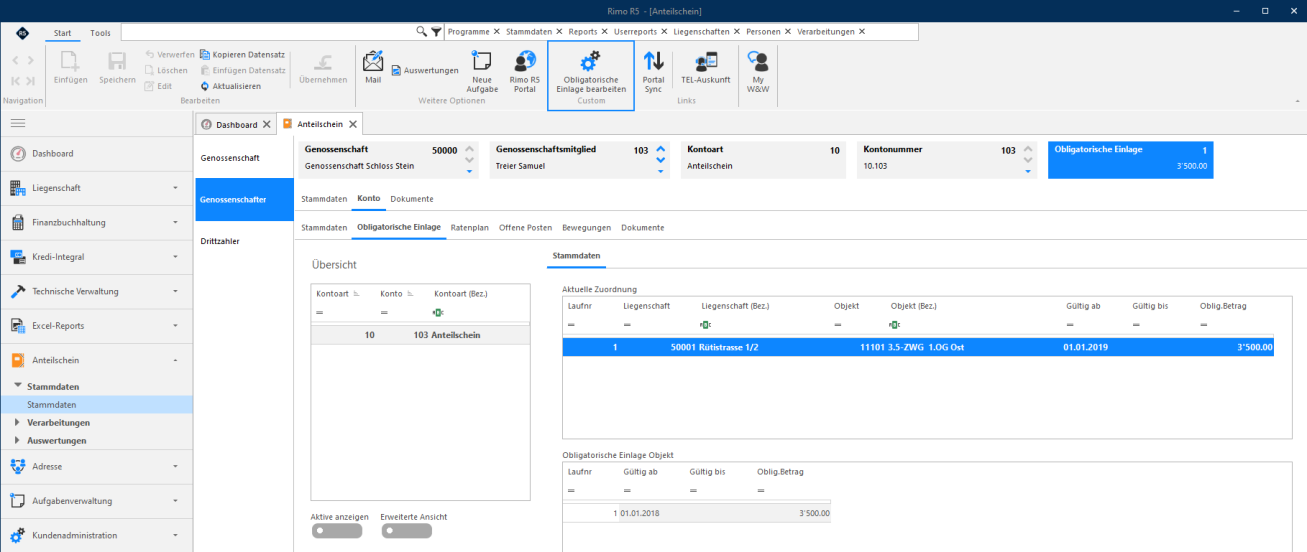
Task: Click Einfügen Datensatz
Action: [243, 70]
